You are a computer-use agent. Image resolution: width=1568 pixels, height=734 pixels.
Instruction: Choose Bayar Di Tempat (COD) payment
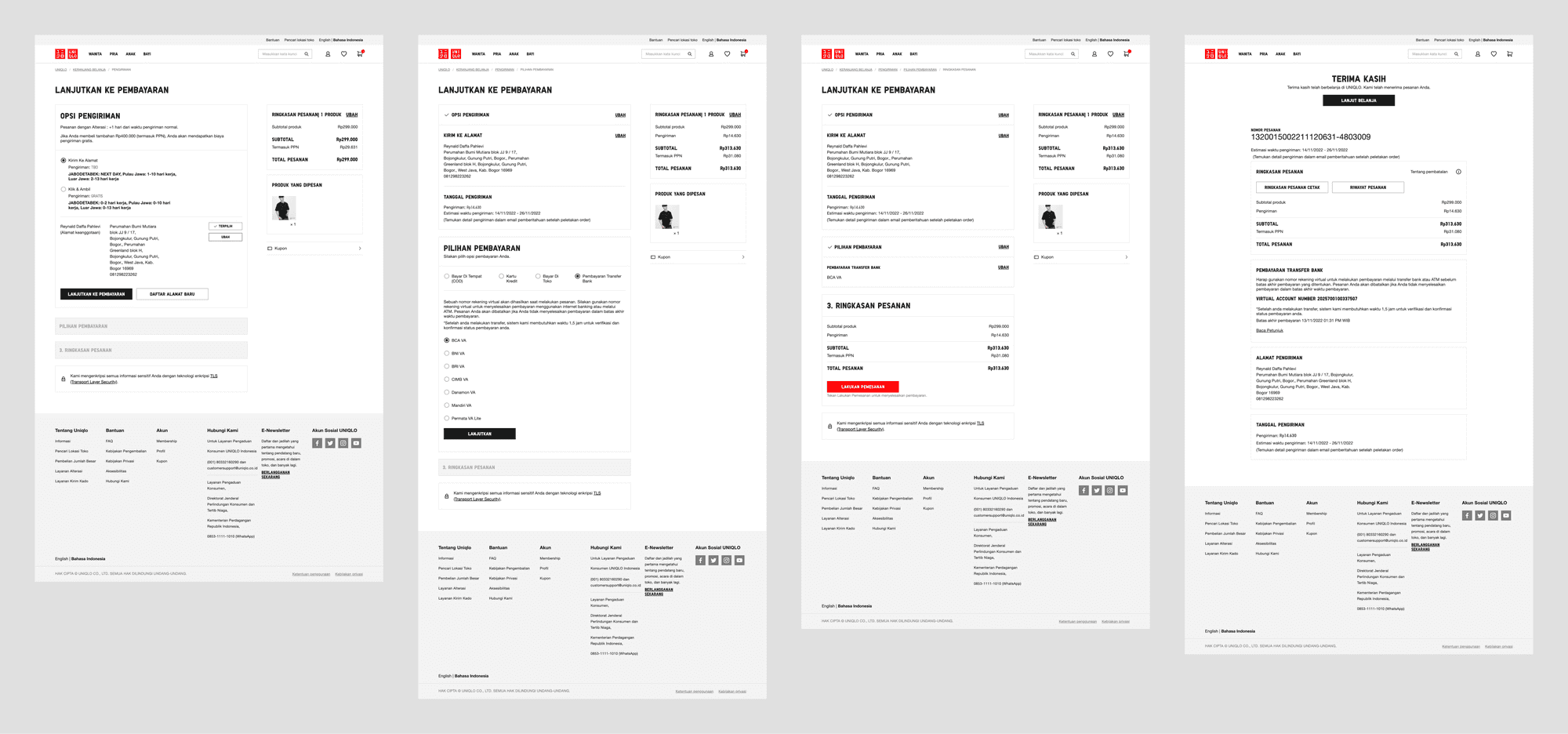(447, 276)
